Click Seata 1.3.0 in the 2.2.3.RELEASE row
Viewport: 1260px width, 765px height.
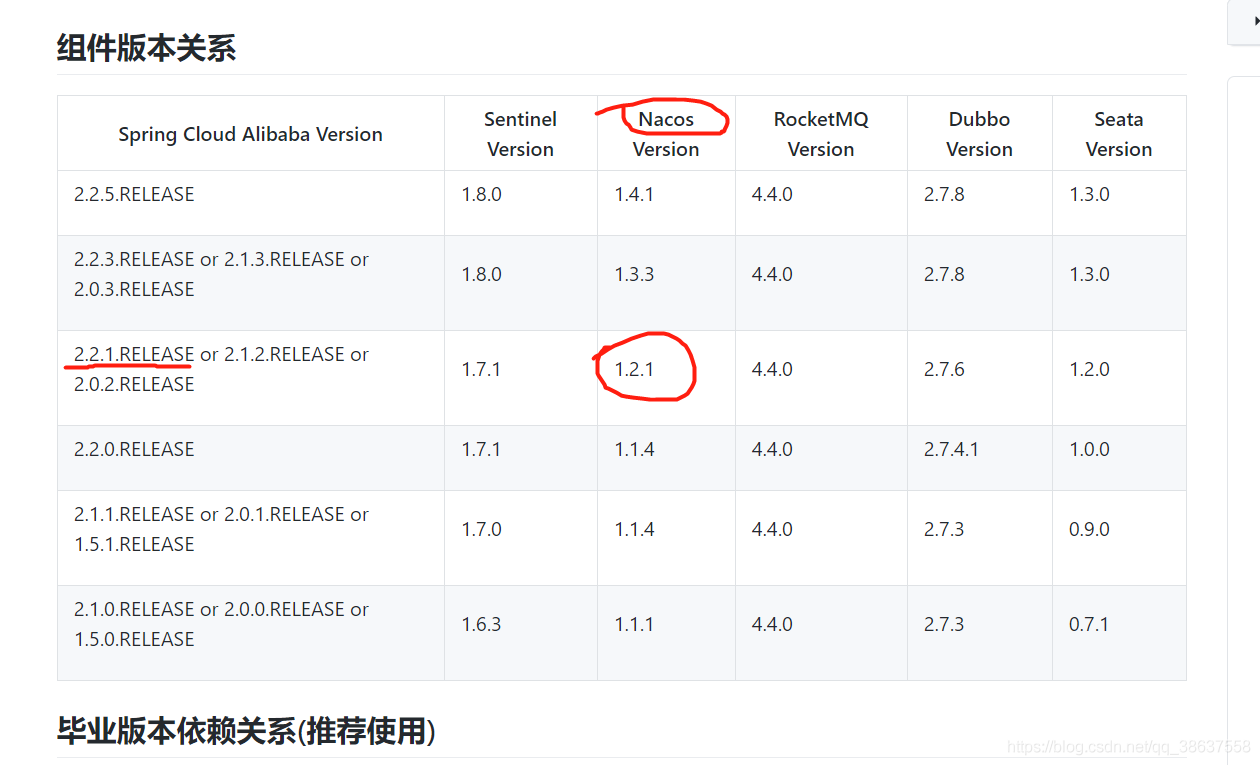coord(1119,283)
